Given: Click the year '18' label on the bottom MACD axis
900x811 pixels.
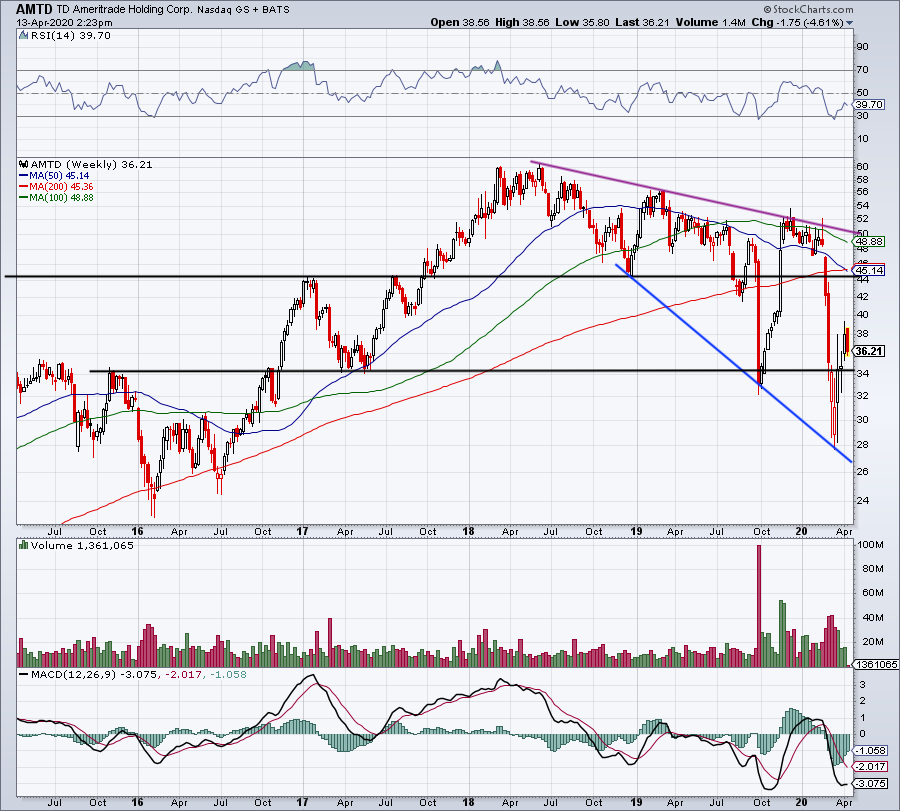Looking at the screenshot, I should (468, 802).
